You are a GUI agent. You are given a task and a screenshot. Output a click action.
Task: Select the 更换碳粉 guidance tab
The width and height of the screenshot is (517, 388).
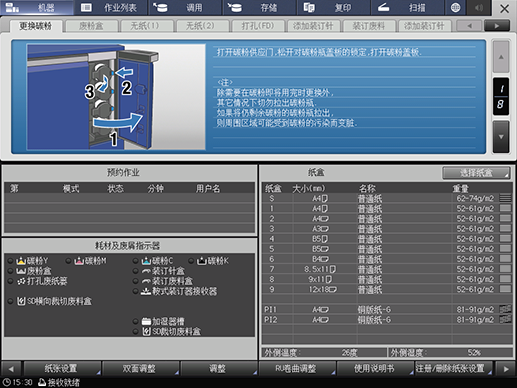tap(35, 26)
